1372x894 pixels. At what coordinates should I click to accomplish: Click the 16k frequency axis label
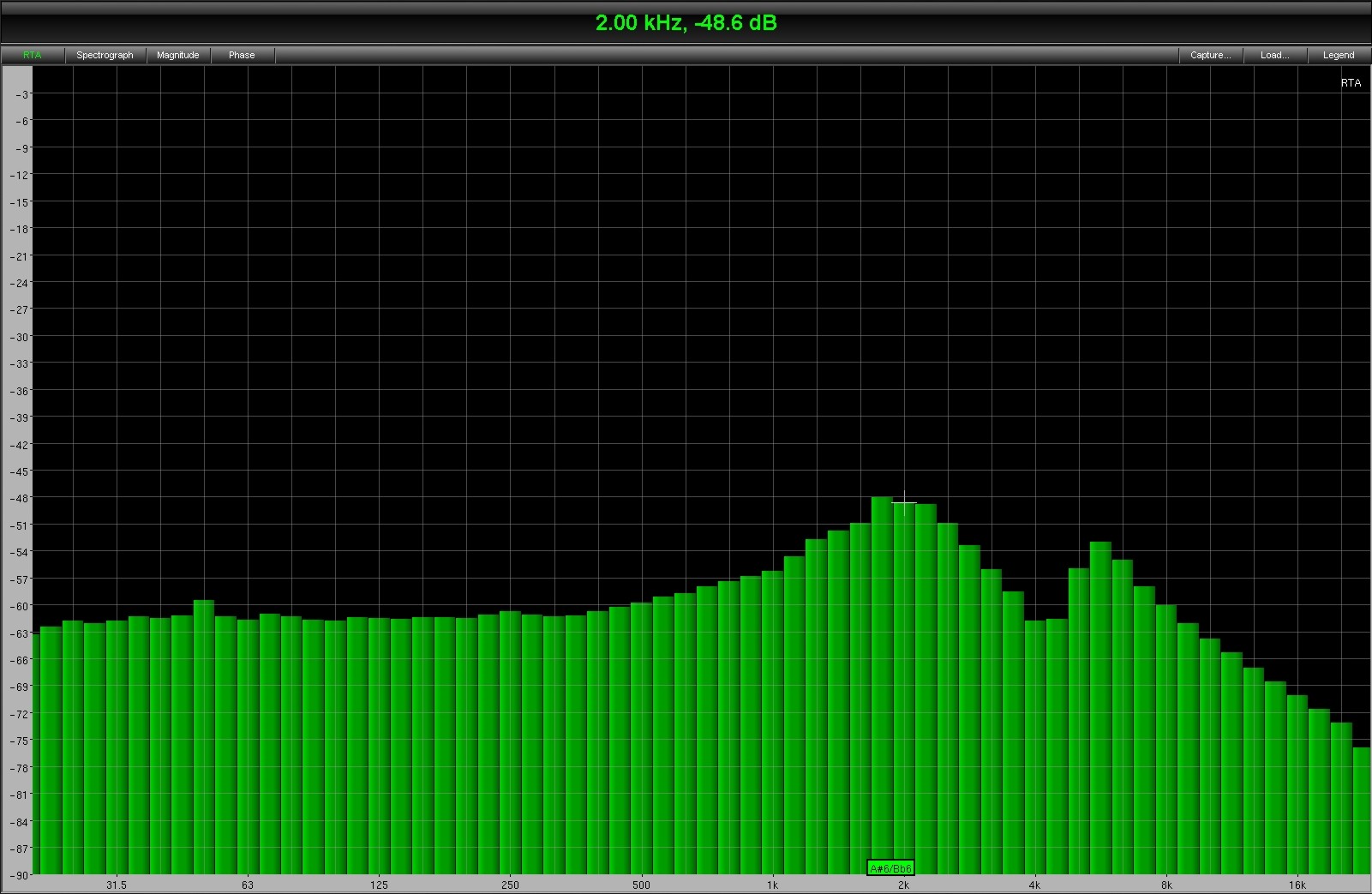pos(1297,885)
